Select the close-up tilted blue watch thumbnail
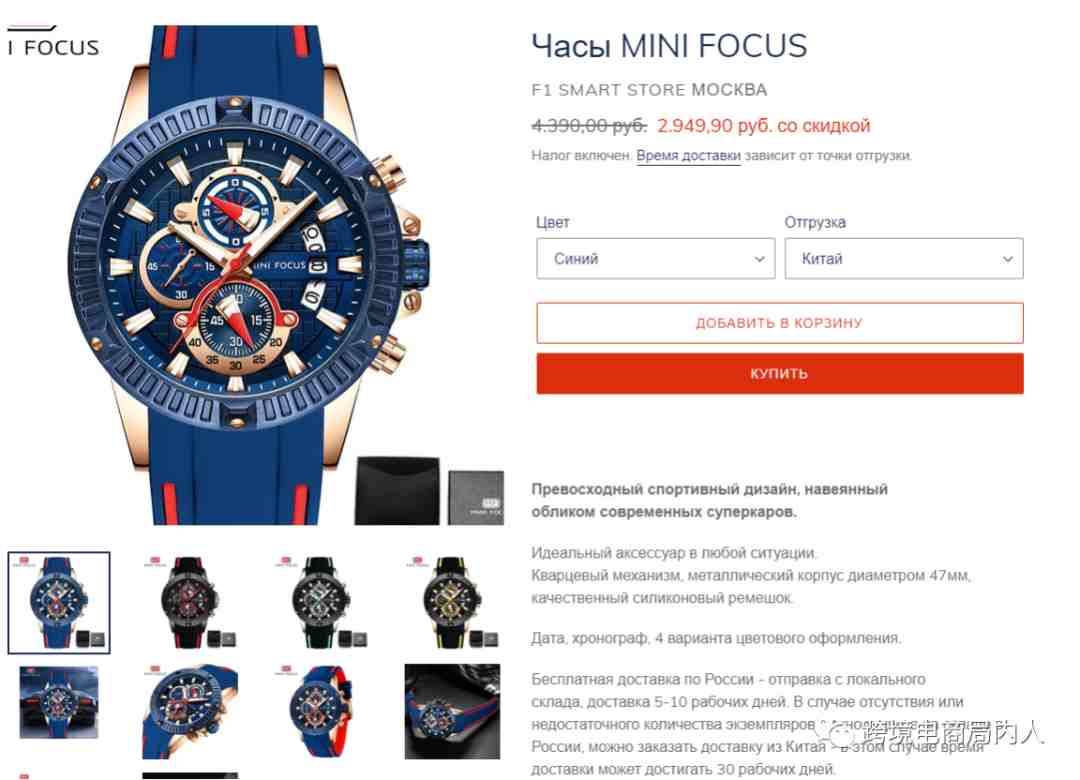This screenshot has height=780, width=1080. click(x=189, y=711)
